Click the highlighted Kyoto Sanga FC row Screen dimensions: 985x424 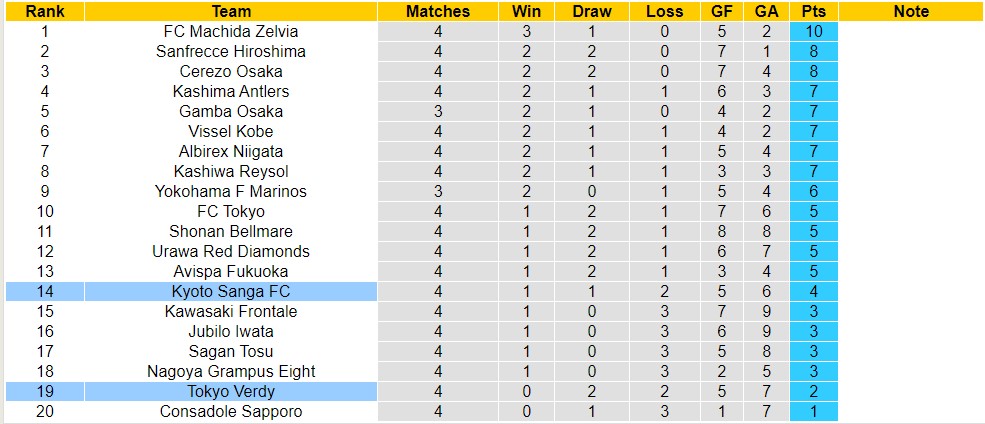(231, 292)
